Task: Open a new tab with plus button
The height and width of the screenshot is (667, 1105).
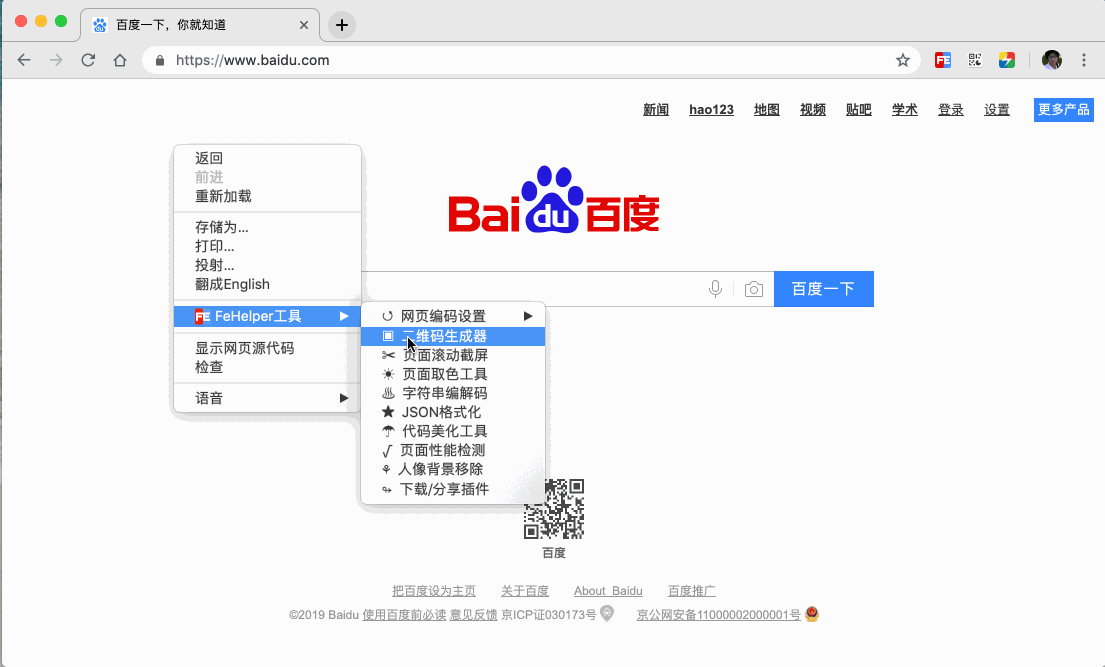Action: 342,25
